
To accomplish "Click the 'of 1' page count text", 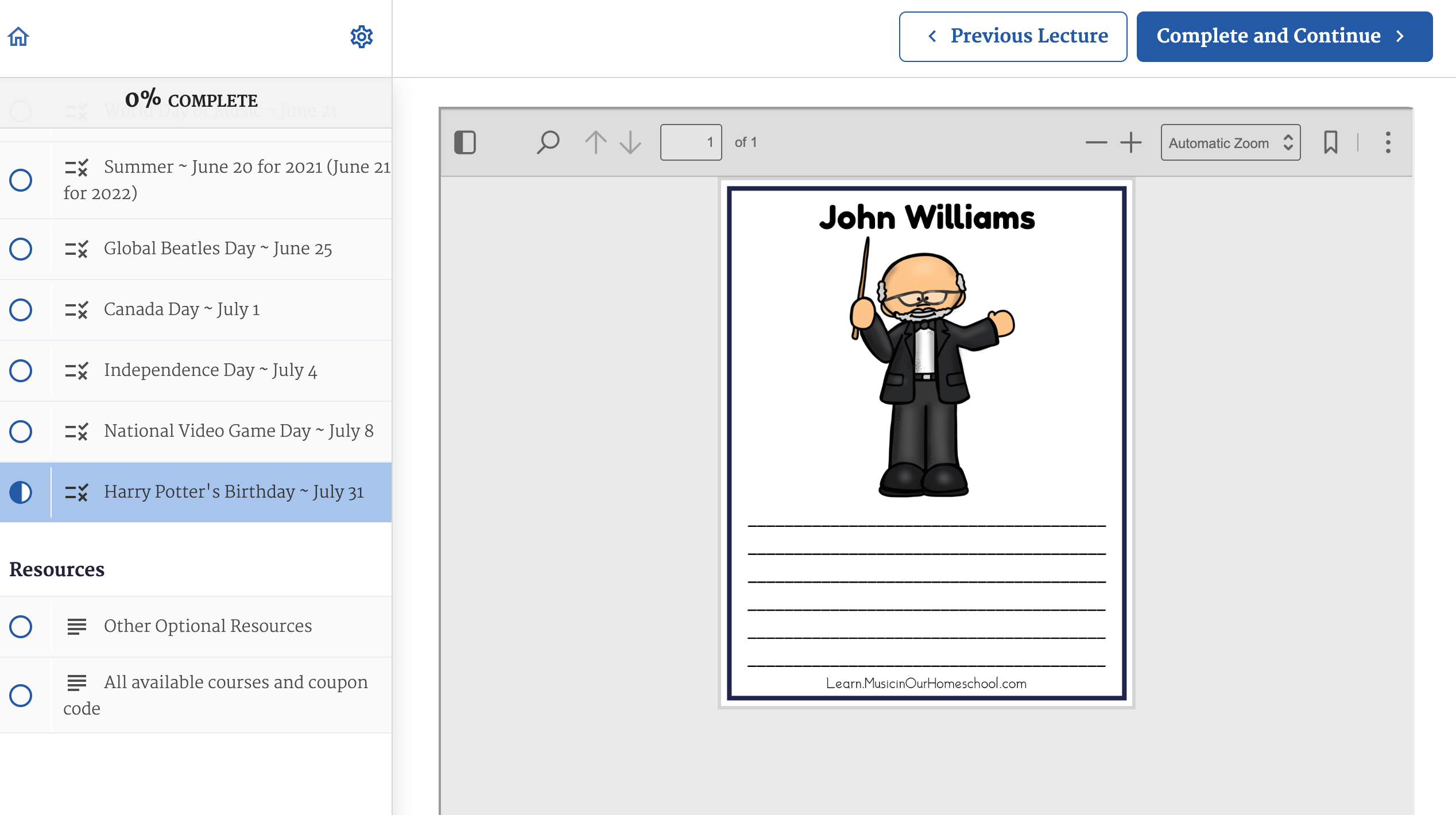I will tap(746, 142).
